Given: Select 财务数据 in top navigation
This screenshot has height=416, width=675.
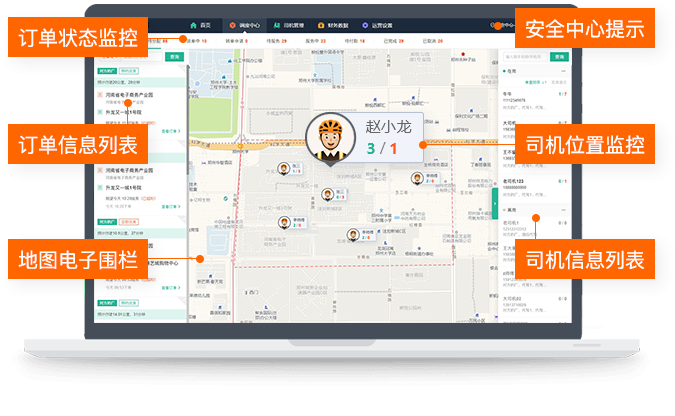Looking at the screenshot, I should click(335, 23).
